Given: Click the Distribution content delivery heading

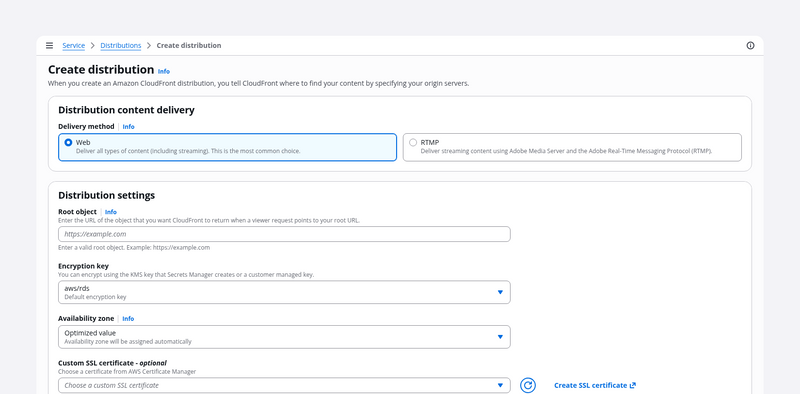Looking at the screenshot, I should click(x=126, y=110).
